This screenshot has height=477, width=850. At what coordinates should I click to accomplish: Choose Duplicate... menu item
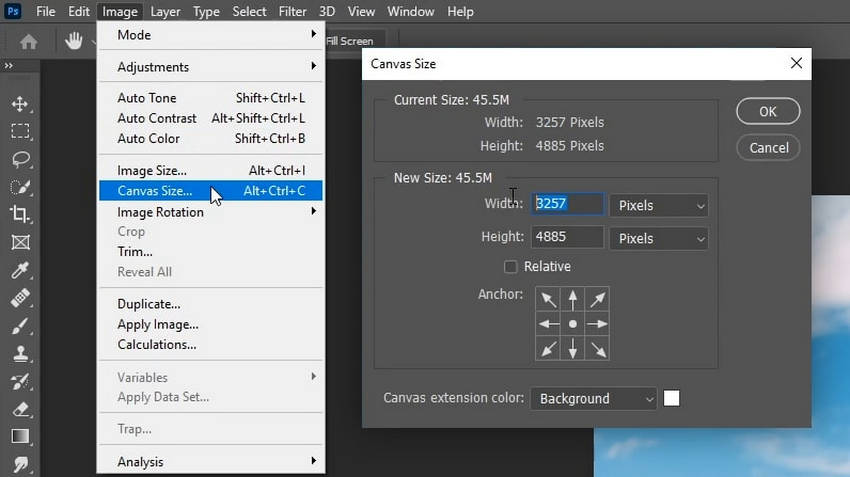click(x=211, y=304)
